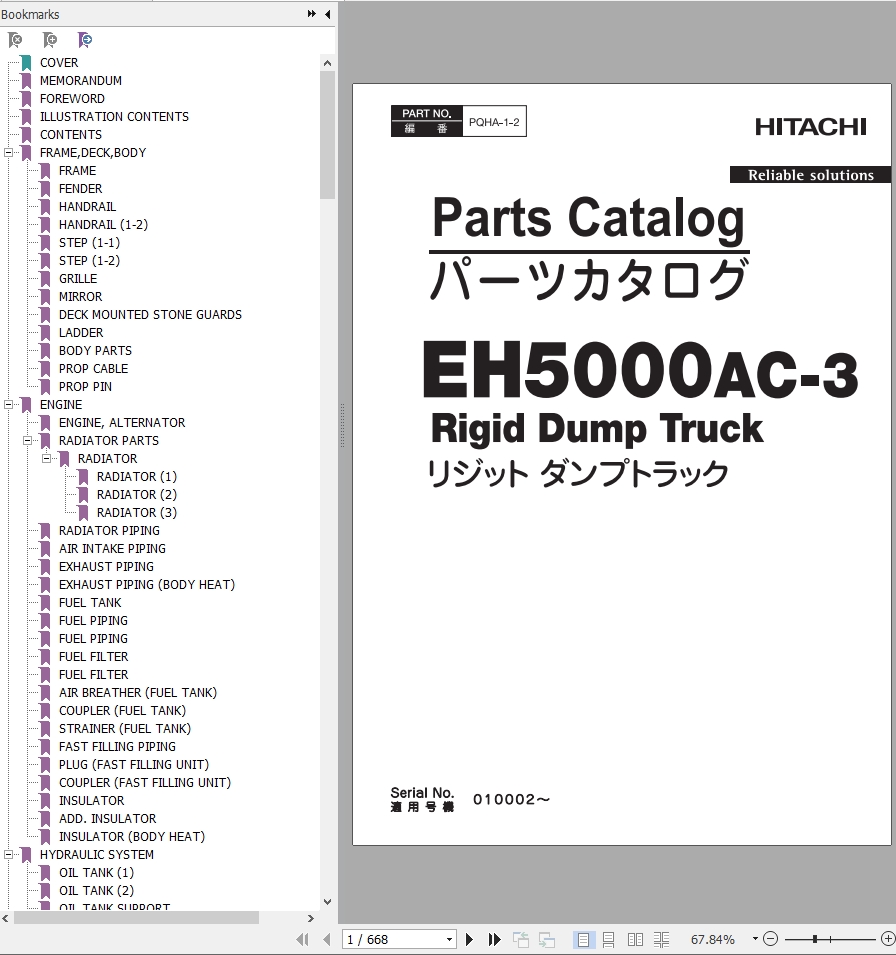The width and height of the screenshot is (896, 955).
Task: Click the previous view navigation icon
Action: tap(520, 939)
